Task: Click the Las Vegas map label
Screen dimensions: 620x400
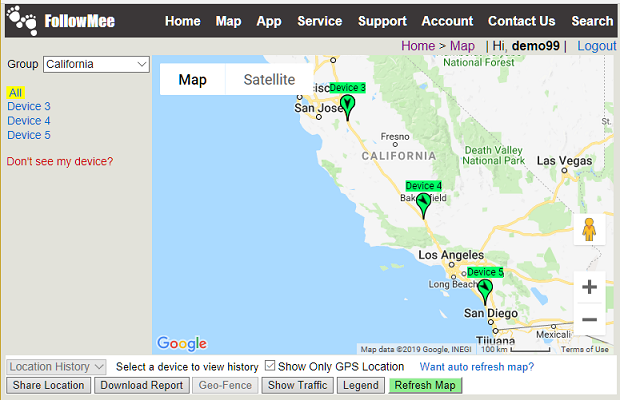Action: [x=564, y=161]
